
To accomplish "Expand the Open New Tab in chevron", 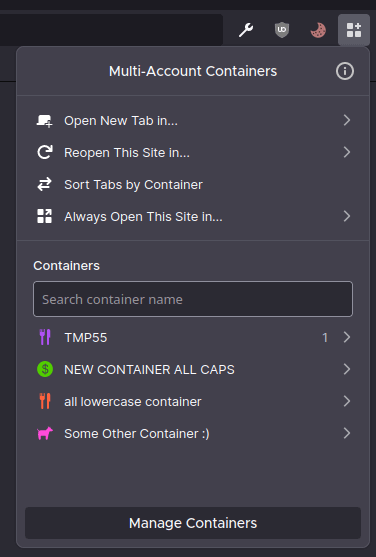I will 347,120.
